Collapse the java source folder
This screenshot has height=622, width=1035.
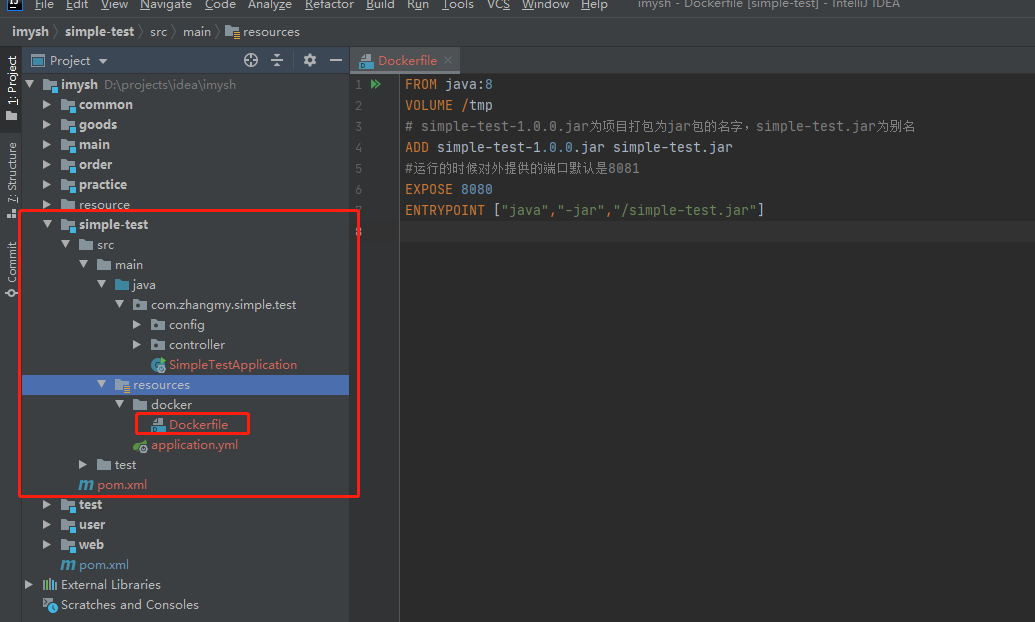tap(102, 285)
